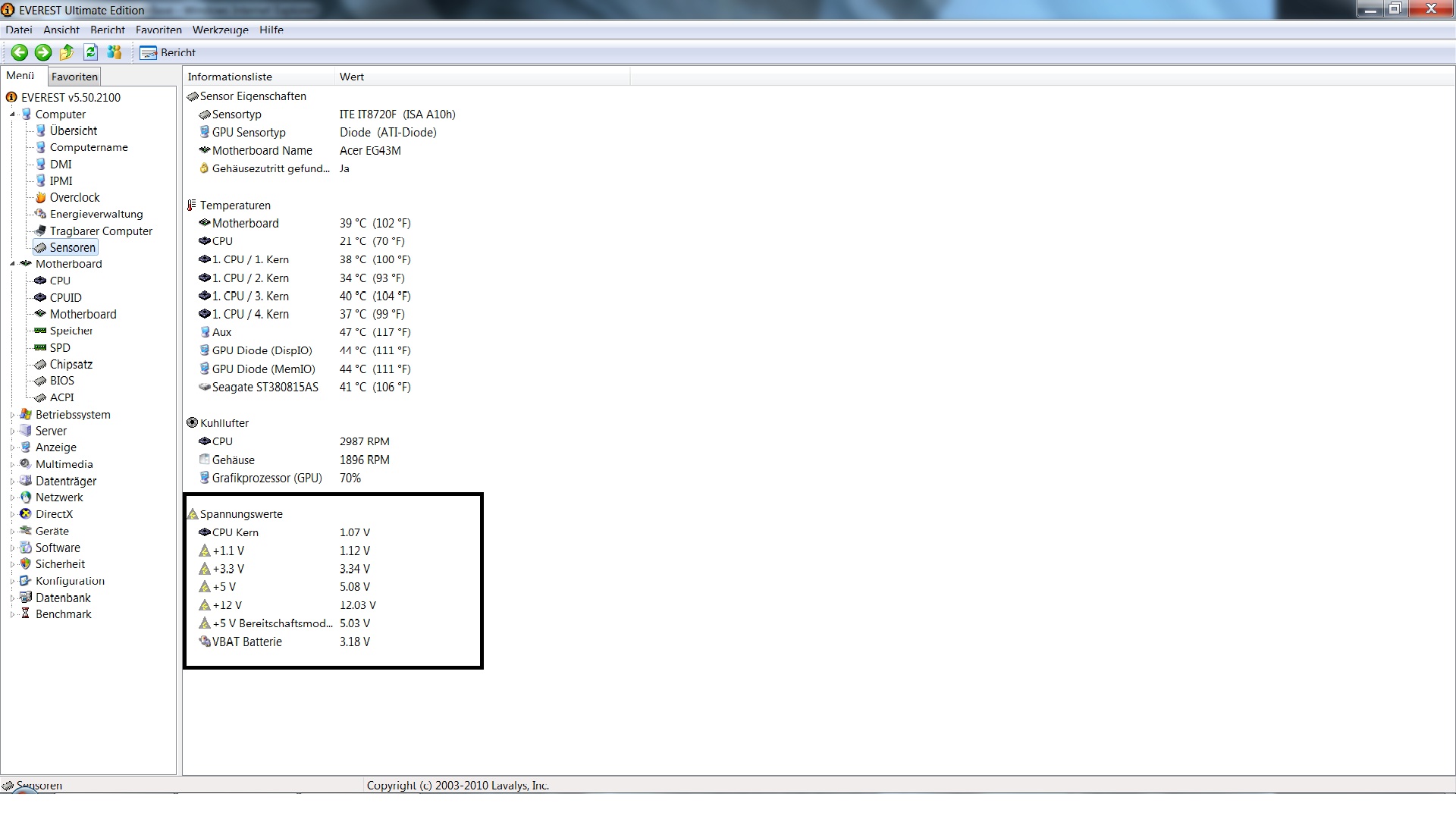Click the Refresh toolbar icon

point(91,52)
